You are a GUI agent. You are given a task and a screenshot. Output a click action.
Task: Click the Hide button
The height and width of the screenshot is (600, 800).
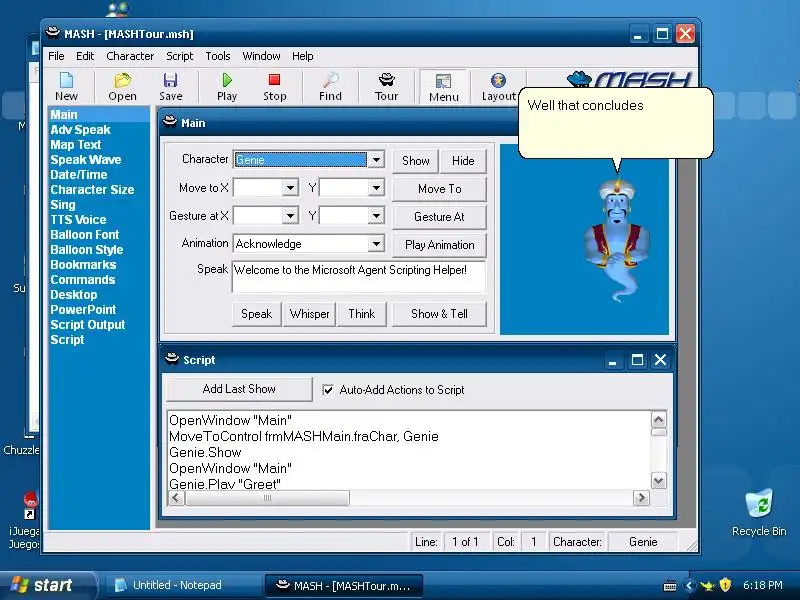[463, 161]
